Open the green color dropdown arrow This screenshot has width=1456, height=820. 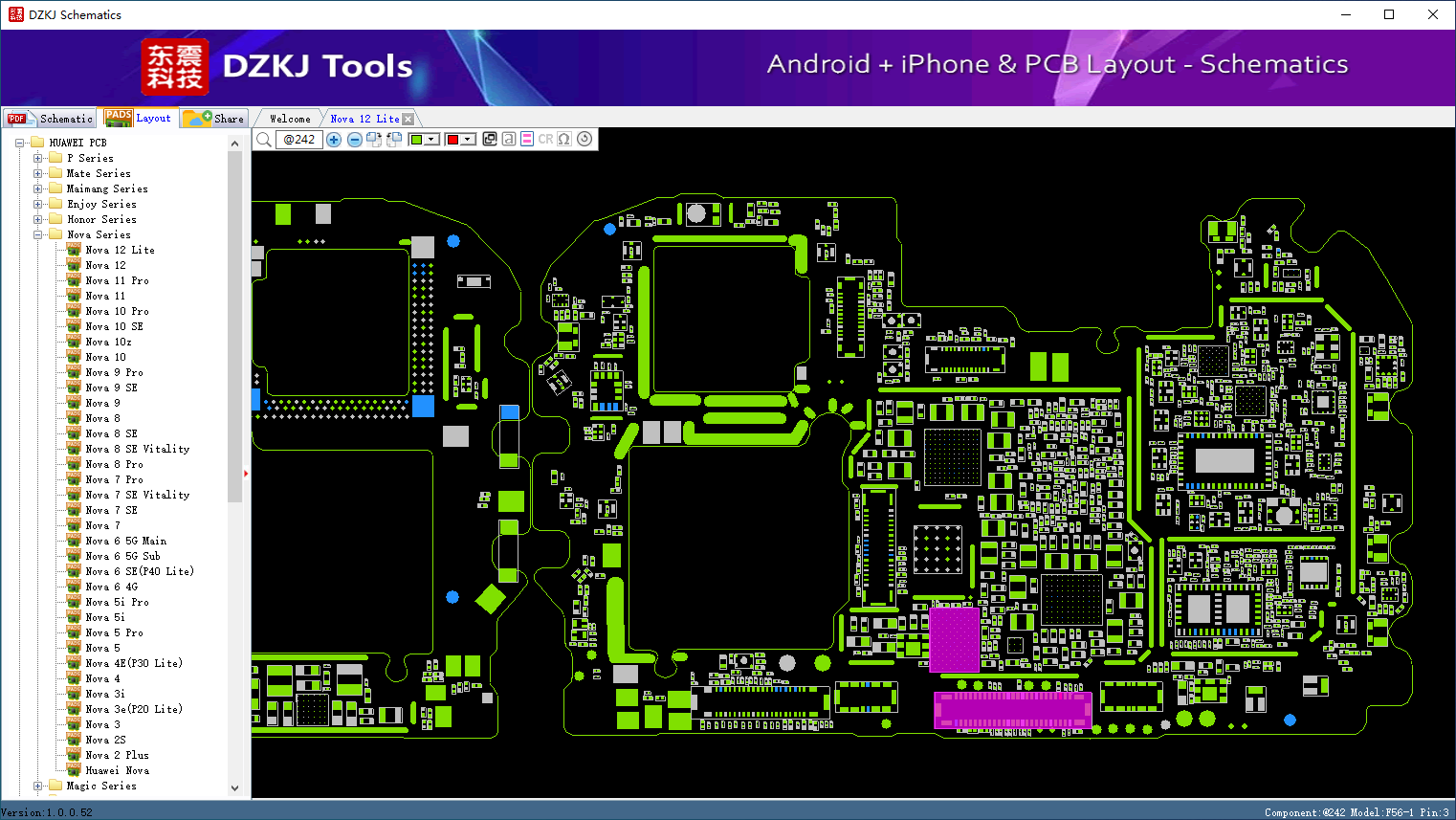coord(432,140)
